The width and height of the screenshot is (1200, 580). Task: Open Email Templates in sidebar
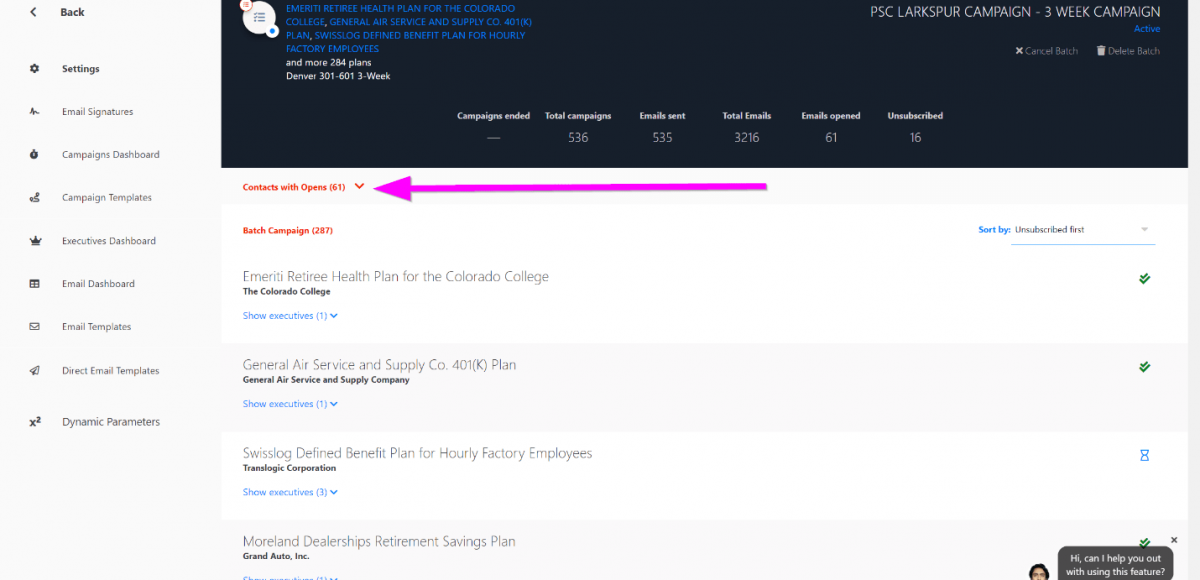96,327
